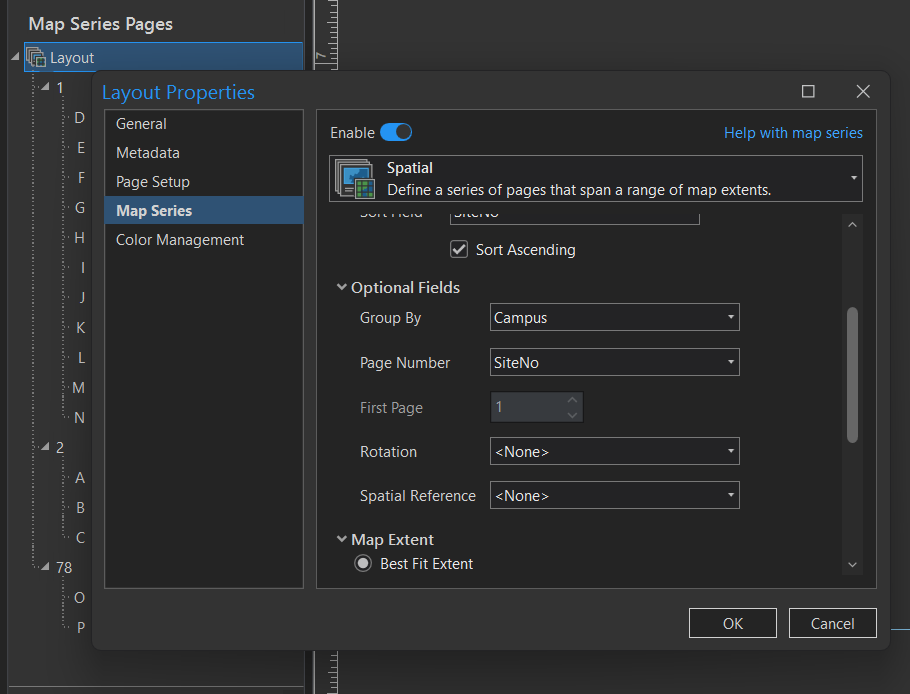Collapse tree group 1 in Map Series Pages
The image size is (910, 694).
44,87
